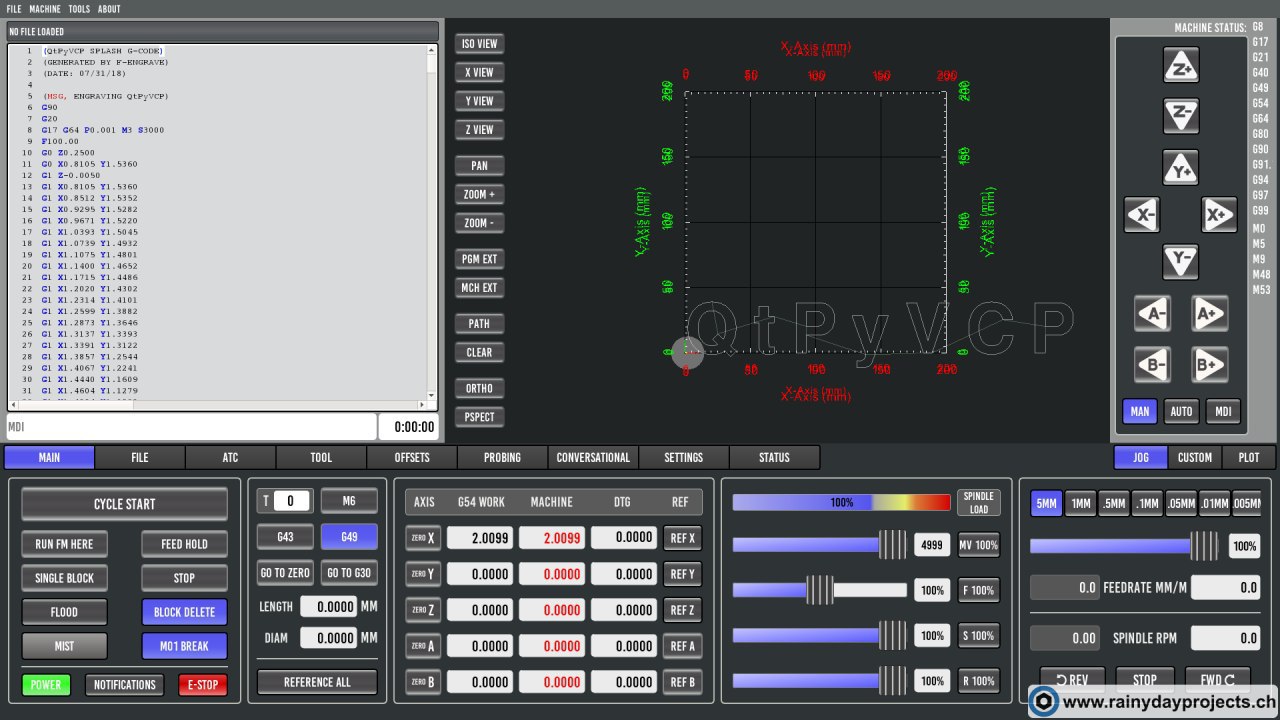Click G43 tool offset button
The image size is (1280, 720).
tap(285, 537)
